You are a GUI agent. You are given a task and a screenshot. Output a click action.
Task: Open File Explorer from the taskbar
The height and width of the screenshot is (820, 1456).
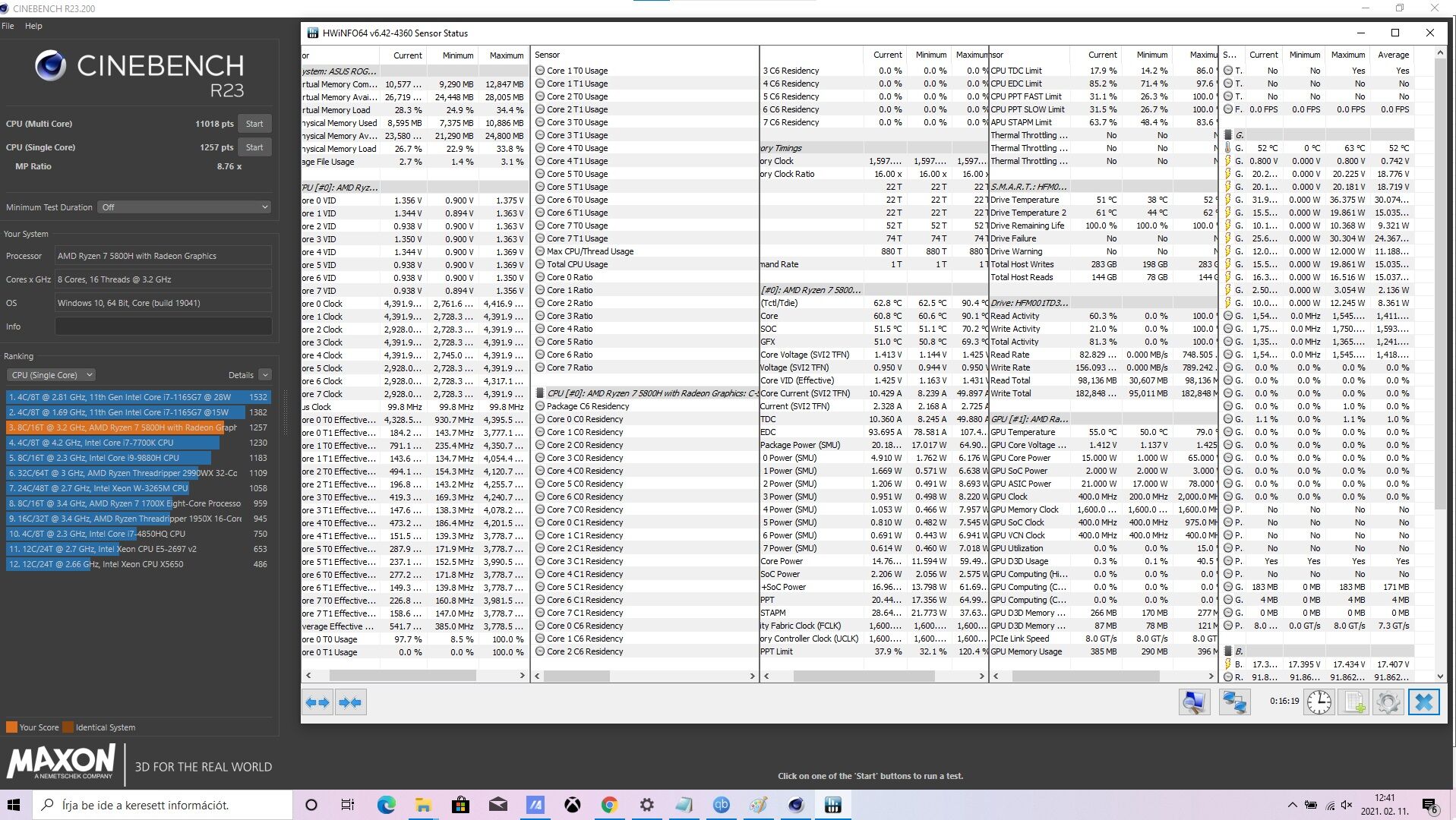pos(423,805)
